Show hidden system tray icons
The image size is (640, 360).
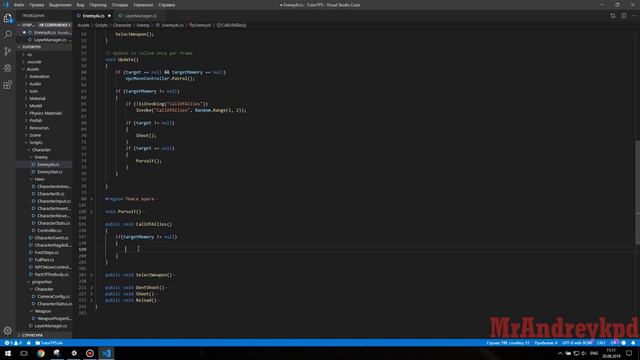point(560,353)
